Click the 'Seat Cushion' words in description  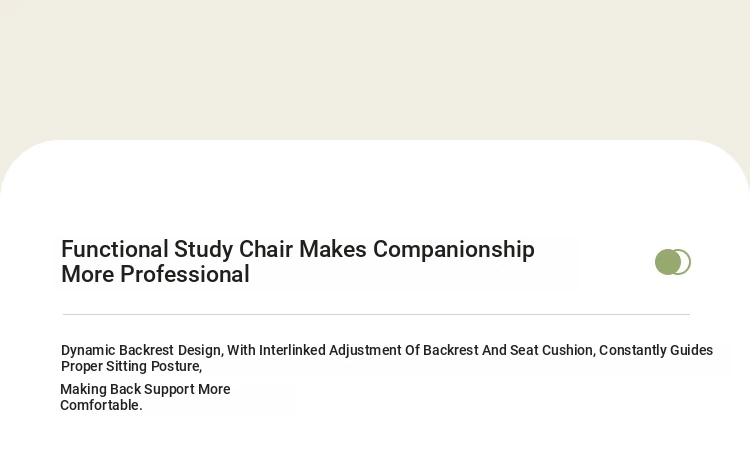[x=551, y=350]
